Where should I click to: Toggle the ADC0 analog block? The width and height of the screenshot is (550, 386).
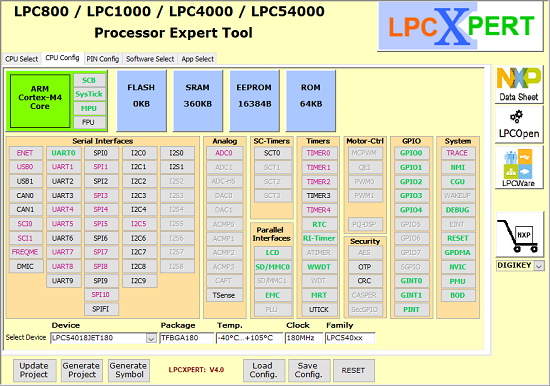pos(224,153)
